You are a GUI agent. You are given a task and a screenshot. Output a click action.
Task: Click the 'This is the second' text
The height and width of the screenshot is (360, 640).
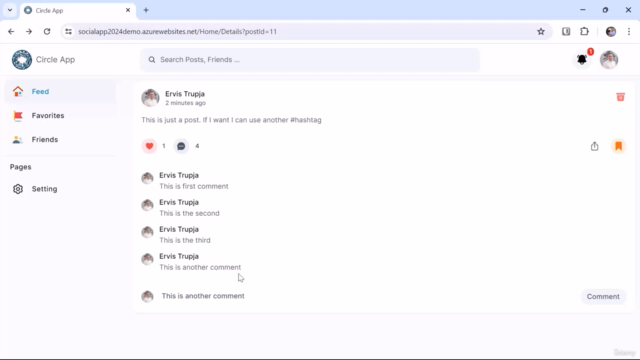click(189, 213)
